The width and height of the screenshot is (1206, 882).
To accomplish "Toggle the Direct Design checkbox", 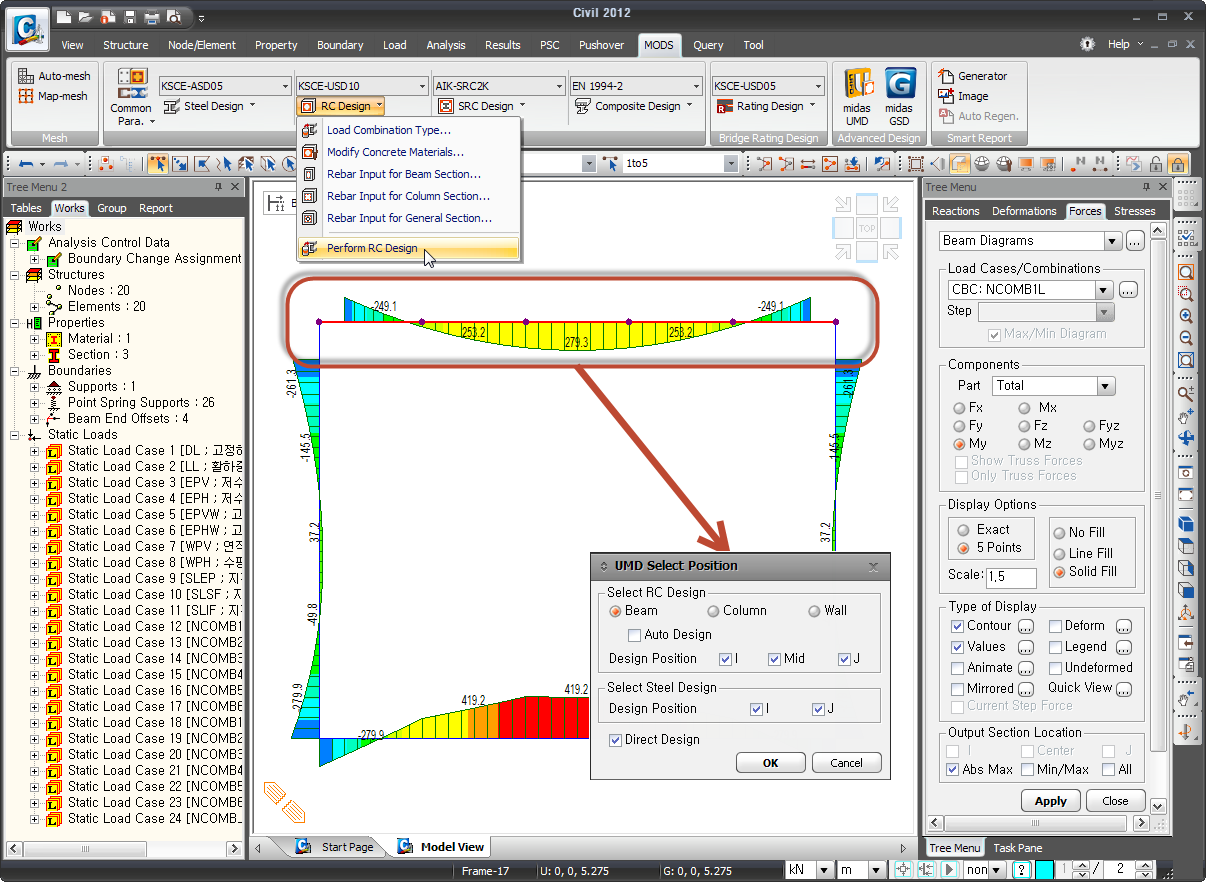I will (x=616, y=740).
